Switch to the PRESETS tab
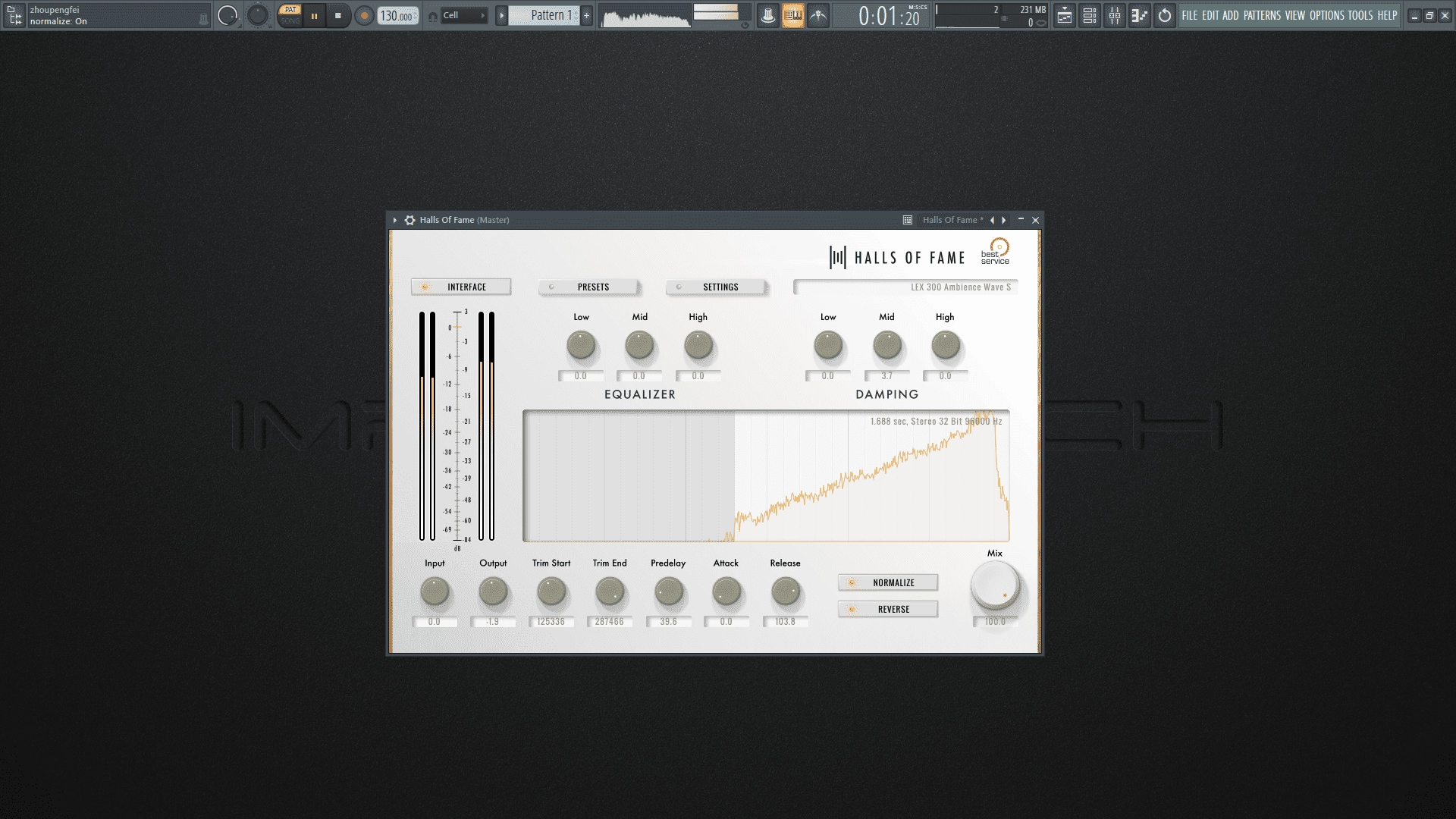This screenshot has height=819, width=1456. pos(588,287)
